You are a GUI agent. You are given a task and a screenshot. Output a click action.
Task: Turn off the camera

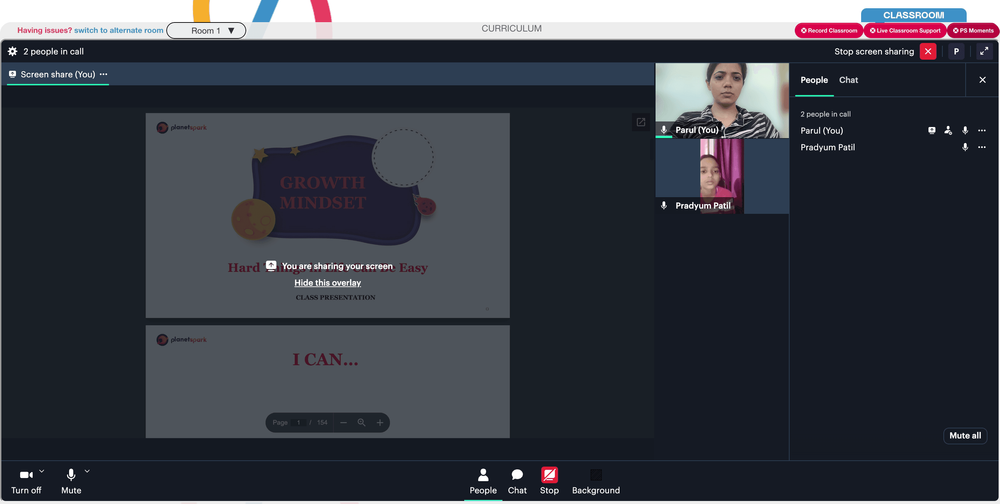[26, 481]
